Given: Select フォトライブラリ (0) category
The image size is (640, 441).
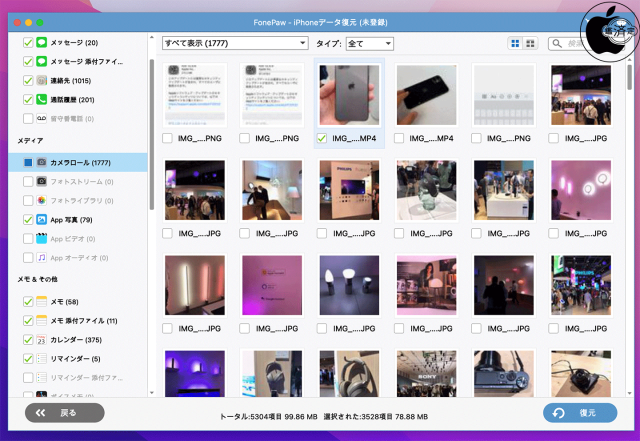Looking at the screenshot, I should 78,200.
